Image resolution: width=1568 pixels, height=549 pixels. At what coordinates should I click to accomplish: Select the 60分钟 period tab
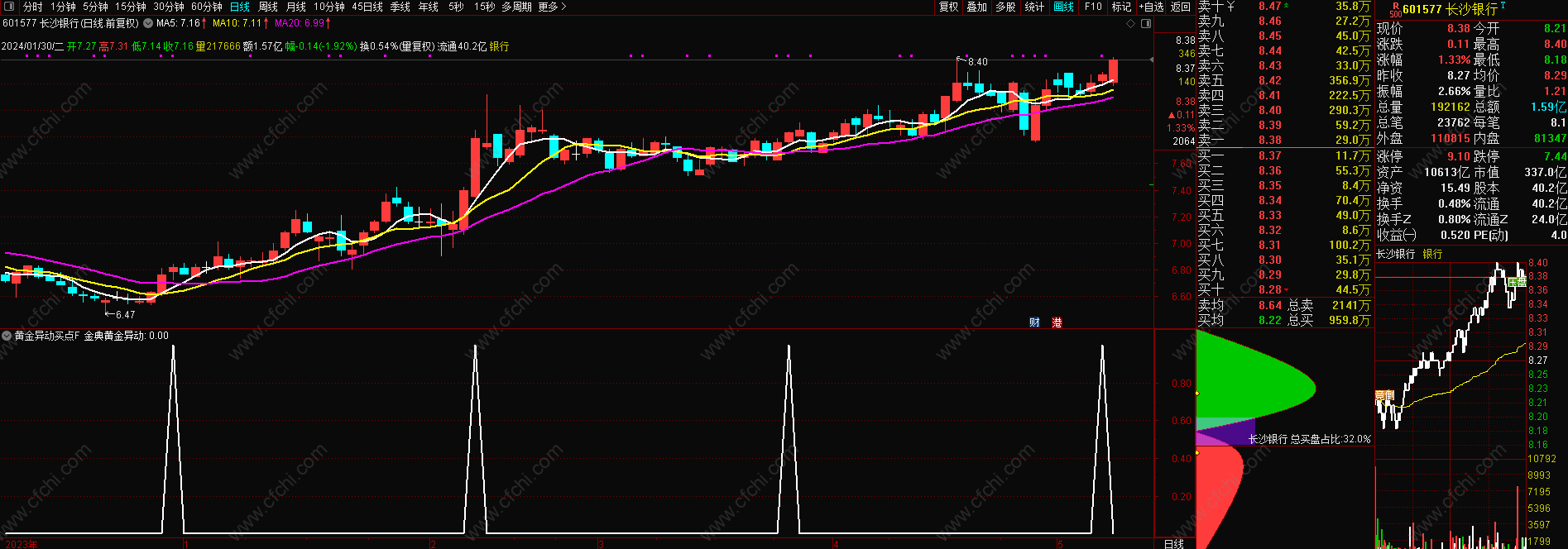click(206, 7)
